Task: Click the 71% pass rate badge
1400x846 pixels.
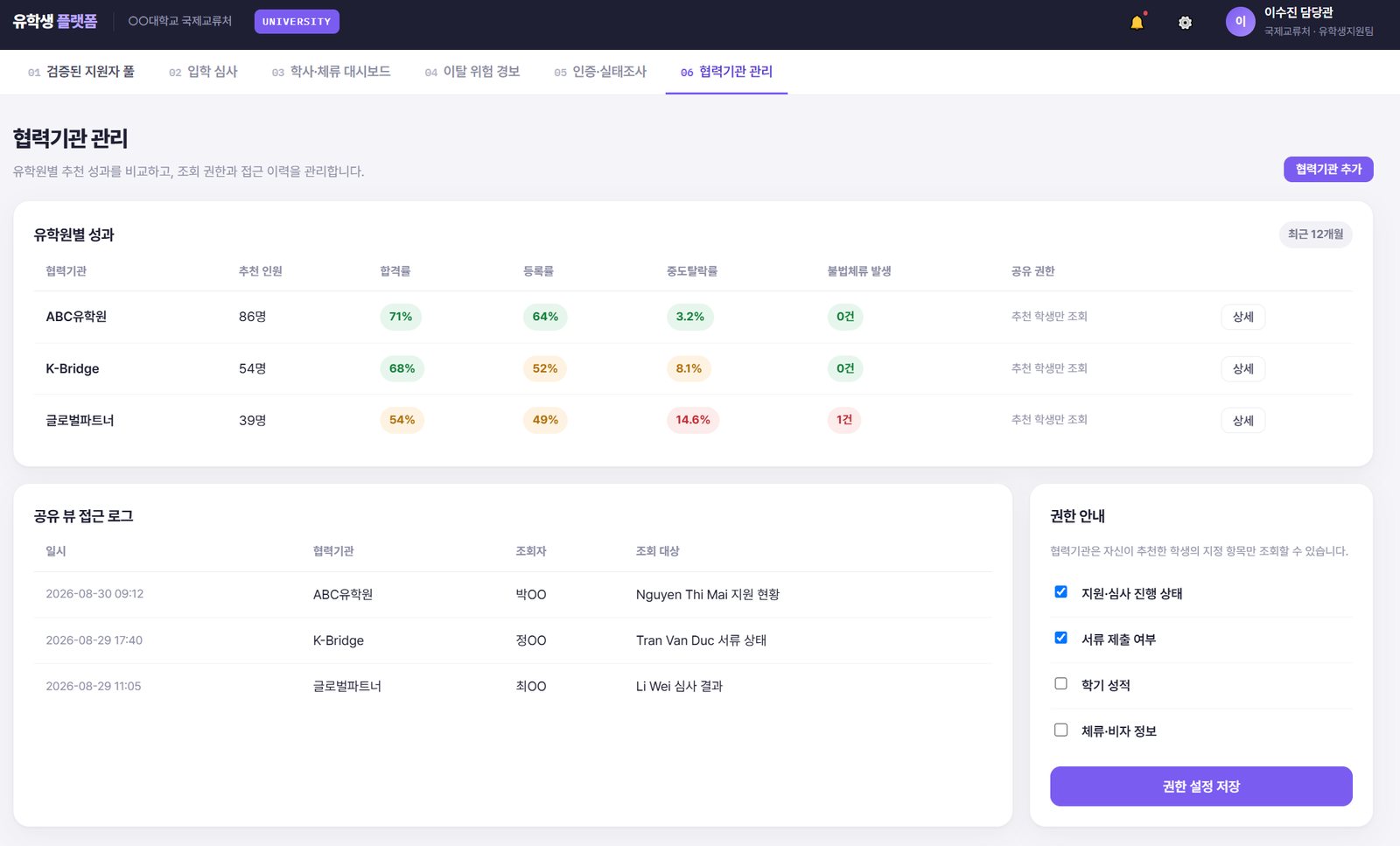Action: click(401, 317)
